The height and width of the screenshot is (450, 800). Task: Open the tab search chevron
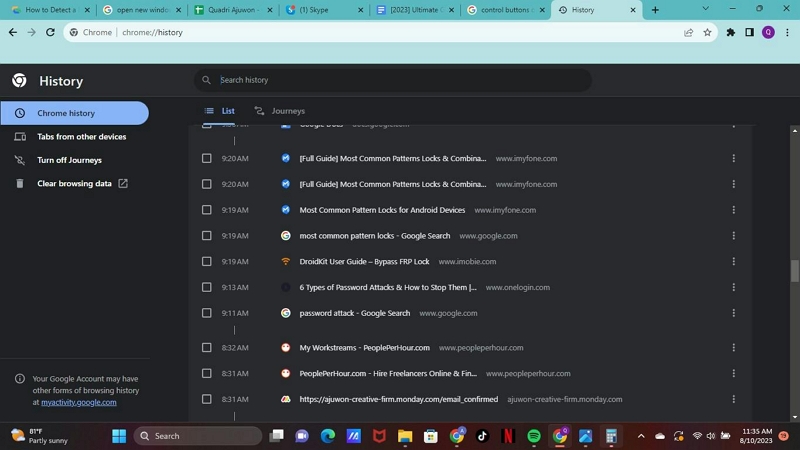coord(706,9)
